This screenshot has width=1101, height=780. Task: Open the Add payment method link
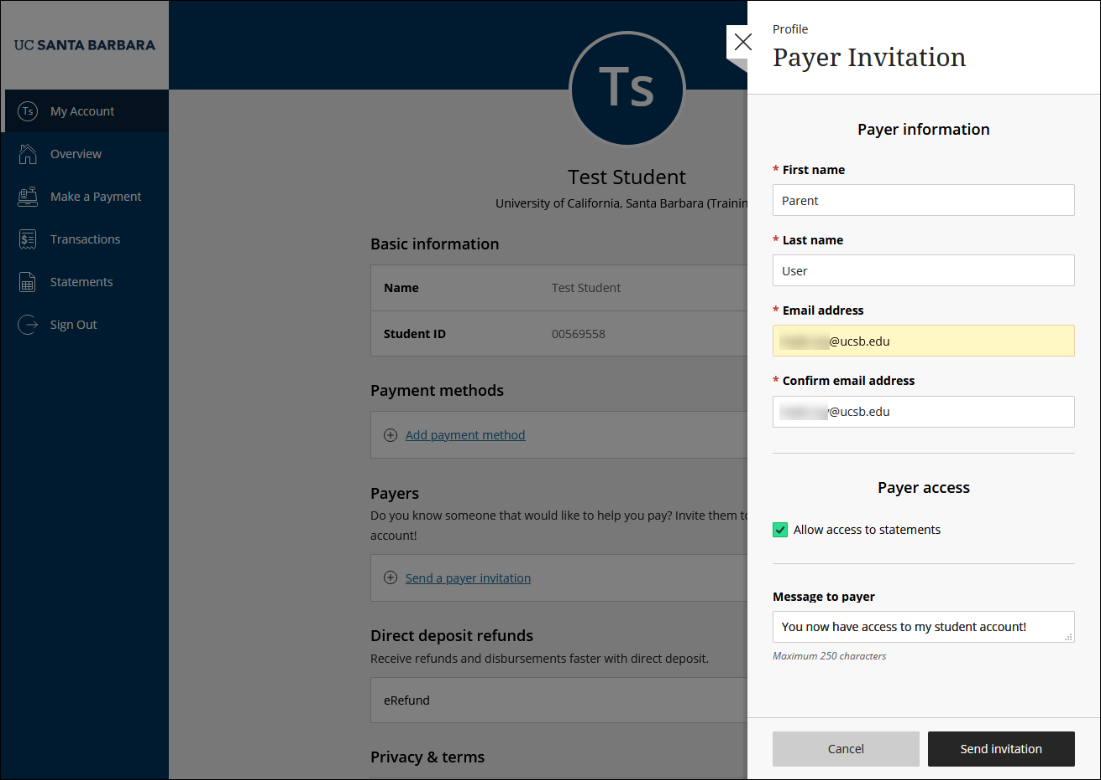pos(464,434)
